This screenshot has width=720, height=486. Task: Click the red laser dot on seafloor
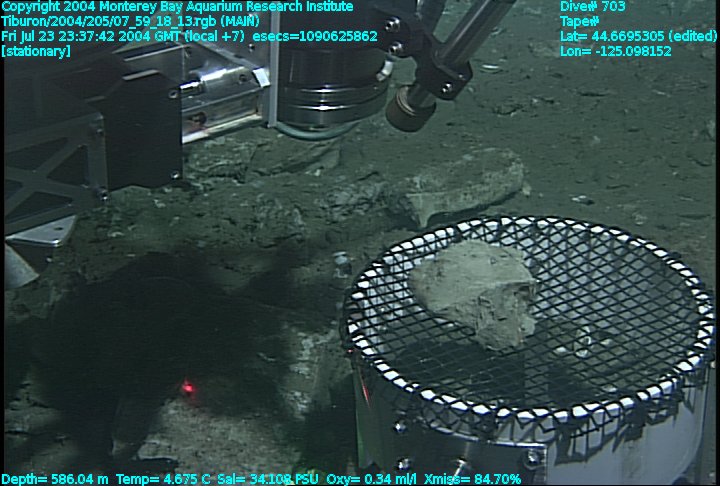coord(187,387)
